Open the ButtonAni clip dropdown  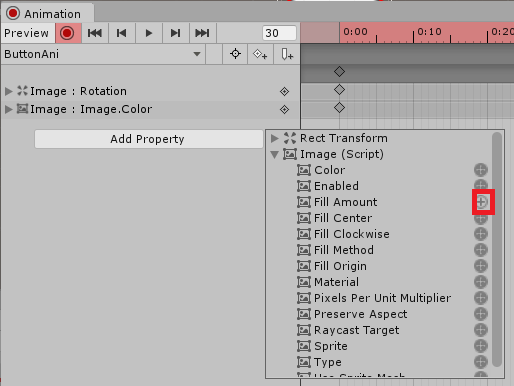[103, 54]
